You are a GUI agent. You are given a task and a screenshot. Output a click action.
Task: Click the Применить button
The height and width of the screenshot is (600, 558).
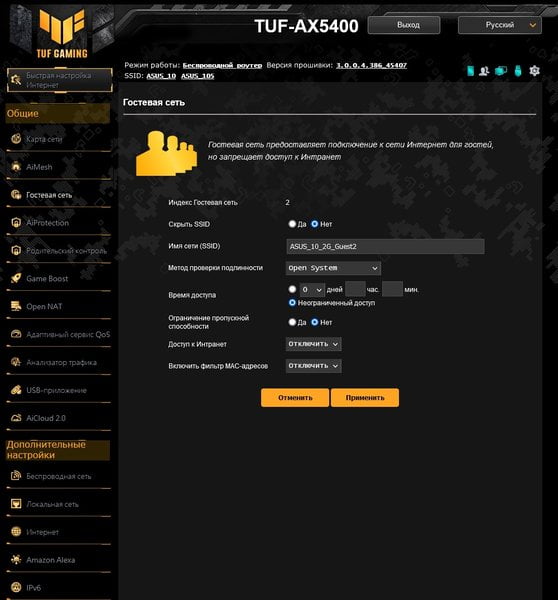tap(365, 398)
